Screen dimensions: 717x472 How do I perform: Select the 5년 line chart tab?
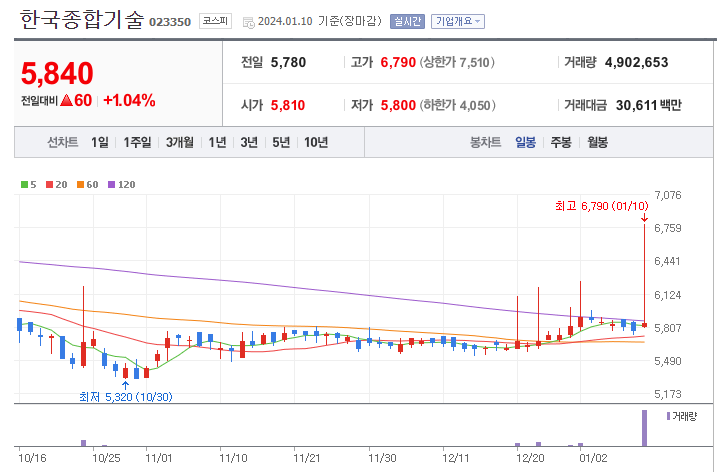click(281, 142)
